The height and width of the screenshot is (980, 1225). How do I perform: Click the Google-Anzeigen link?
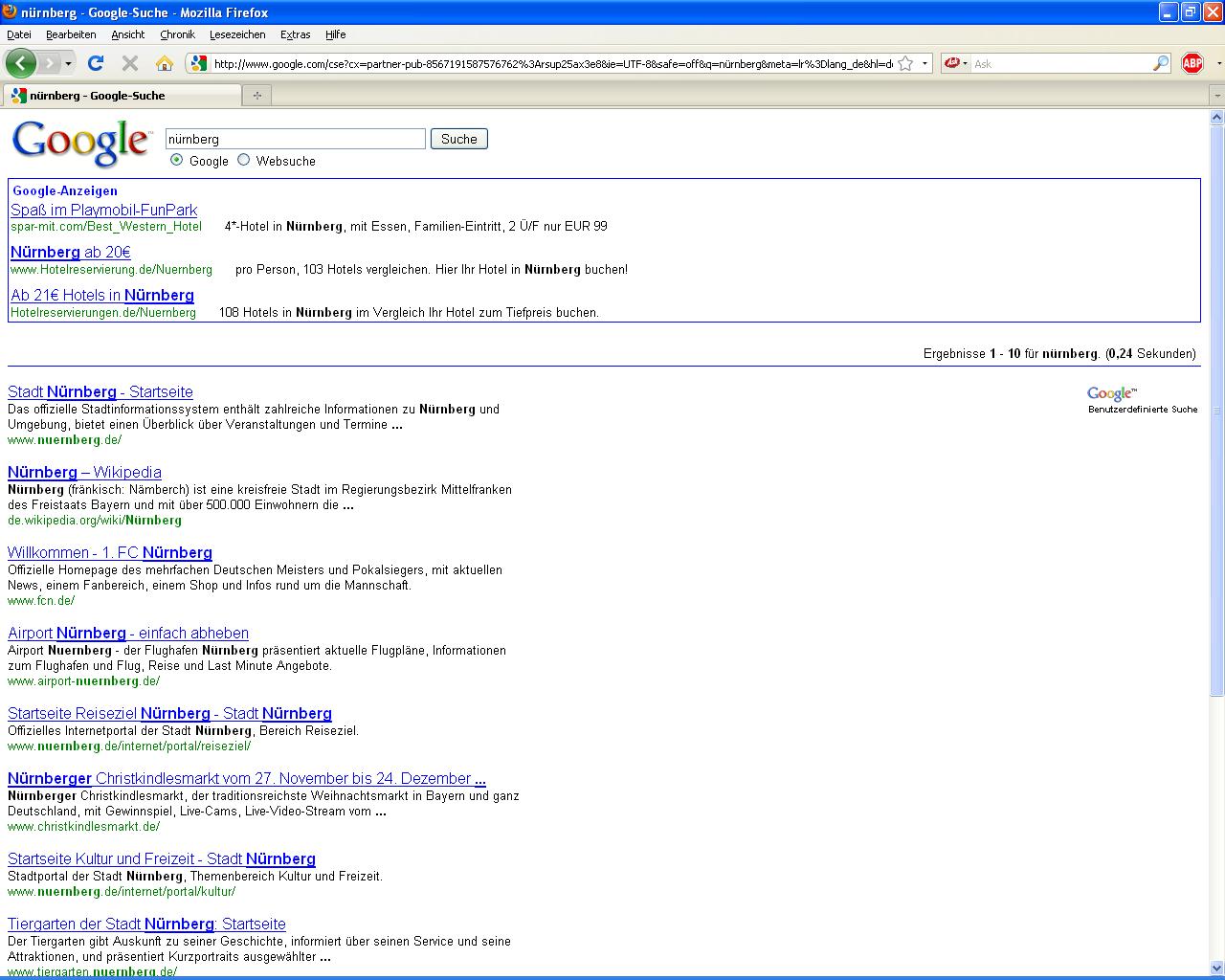[x=65, y=190]
